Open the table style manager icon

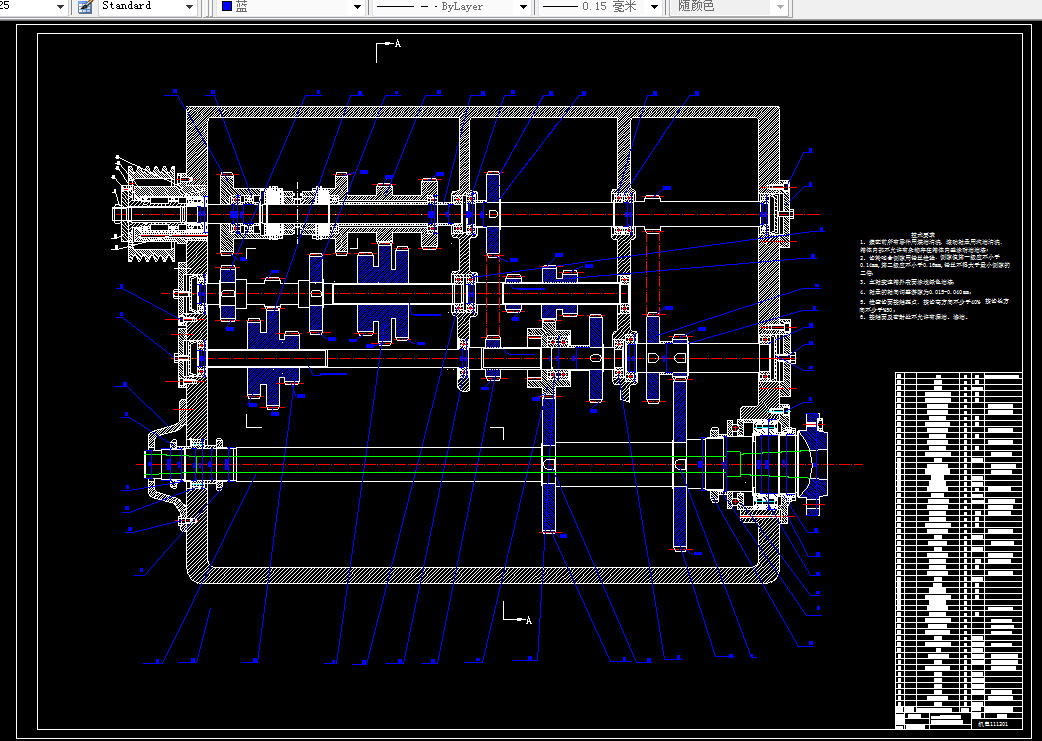coord(84,7)
